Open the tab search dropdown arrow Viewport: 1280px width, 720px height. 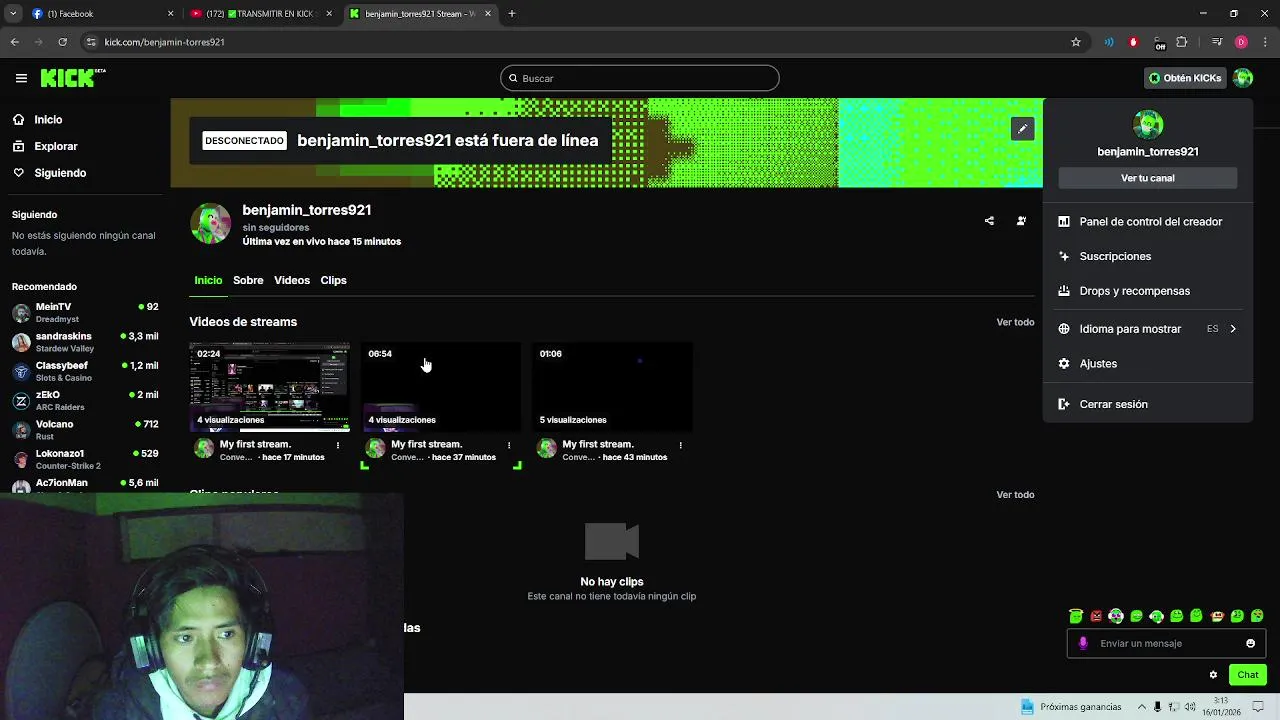click(x=13, y=14)
